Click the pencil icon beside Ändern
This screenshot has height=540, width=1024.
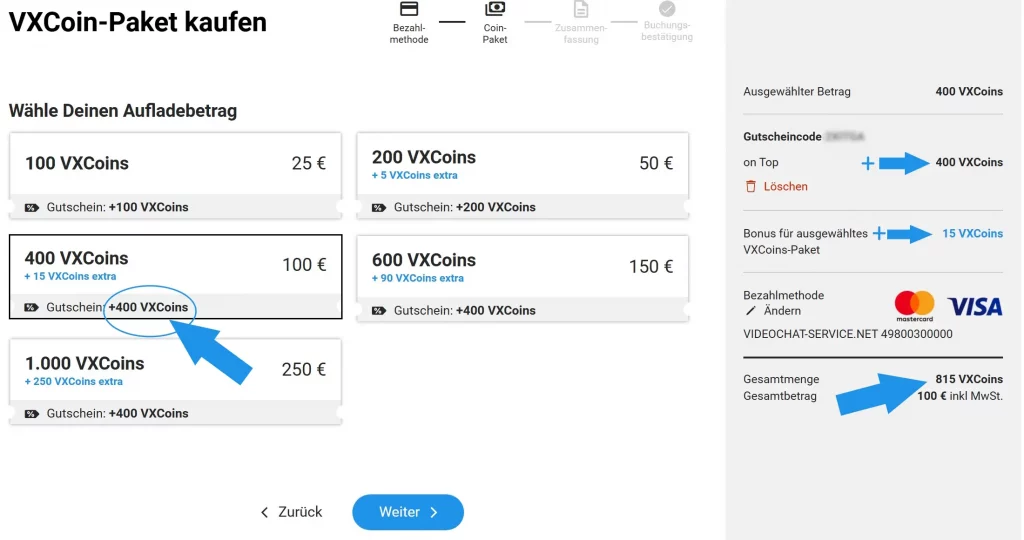pos(750,311)
